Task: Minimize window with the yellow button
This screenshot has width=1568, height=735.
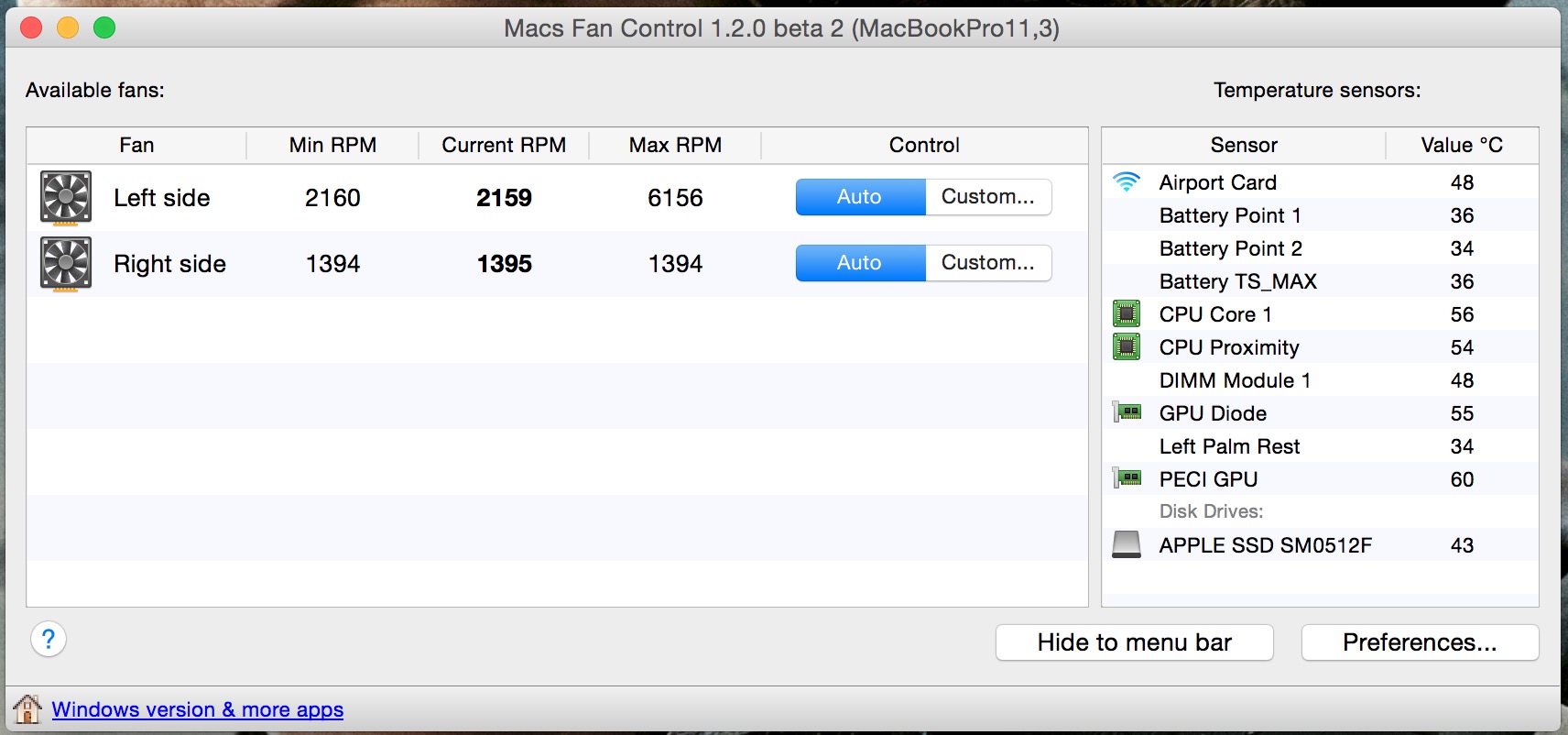Action: (68, 27)
